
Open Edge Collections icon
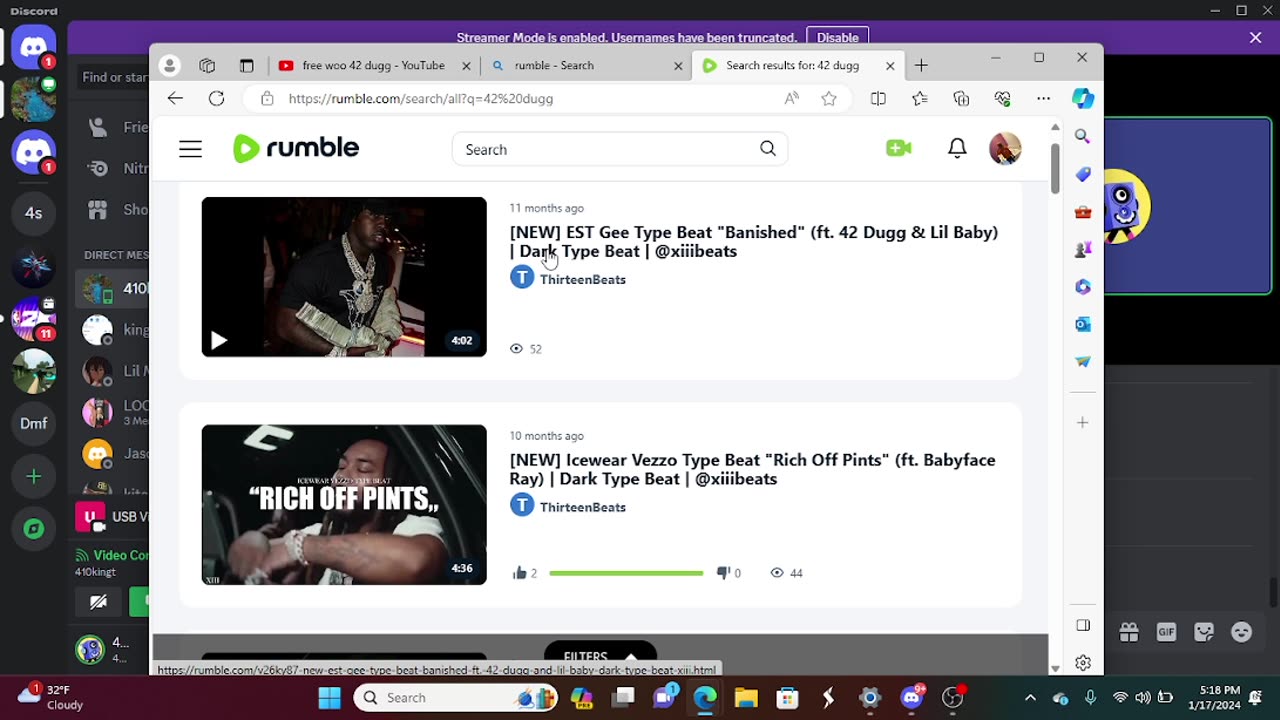961,98
